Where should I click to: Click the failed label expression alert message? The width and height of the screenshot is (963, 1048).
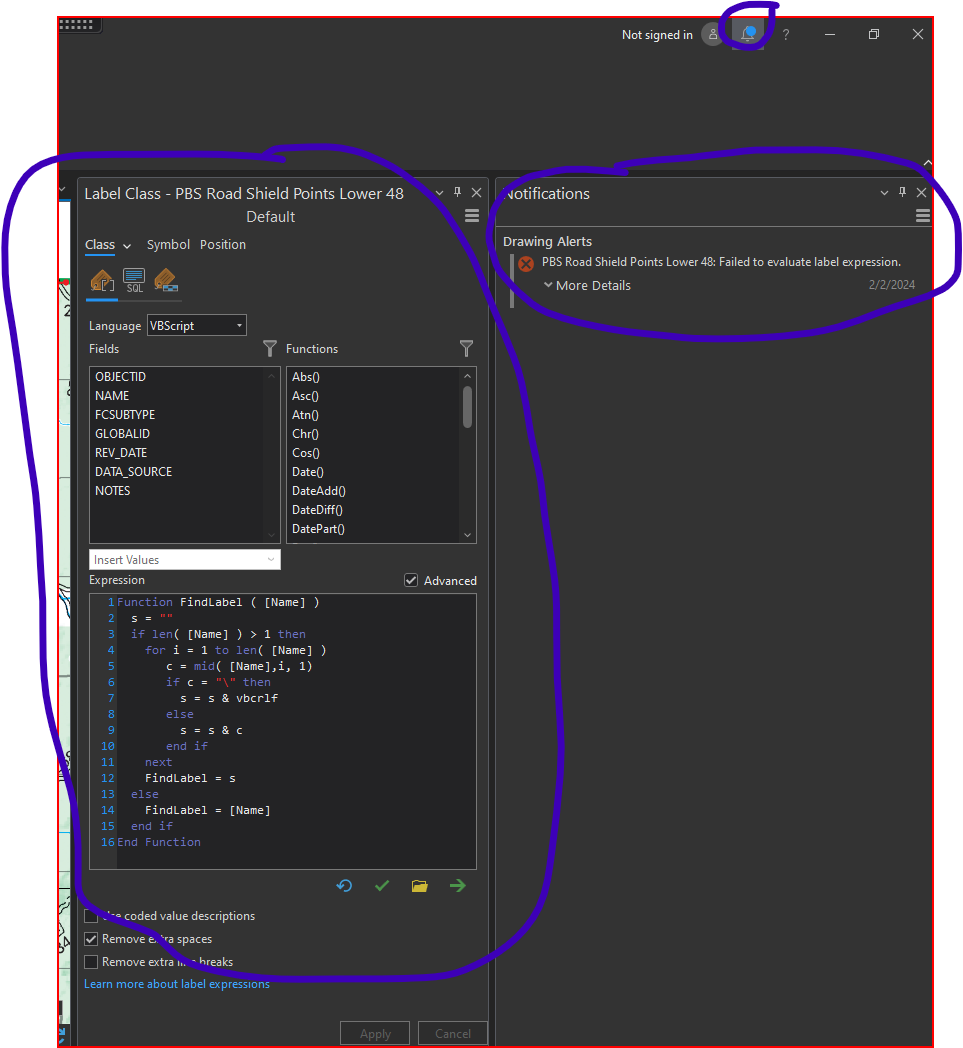pos(721,262)
